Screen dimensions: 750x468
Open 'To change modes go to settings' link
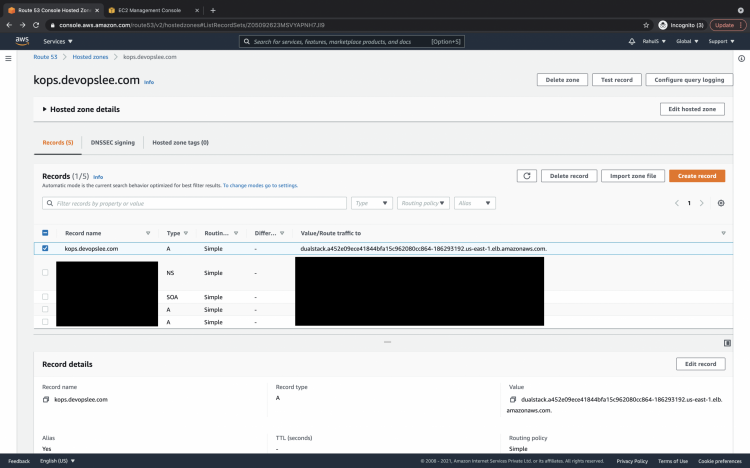point(260,186)
